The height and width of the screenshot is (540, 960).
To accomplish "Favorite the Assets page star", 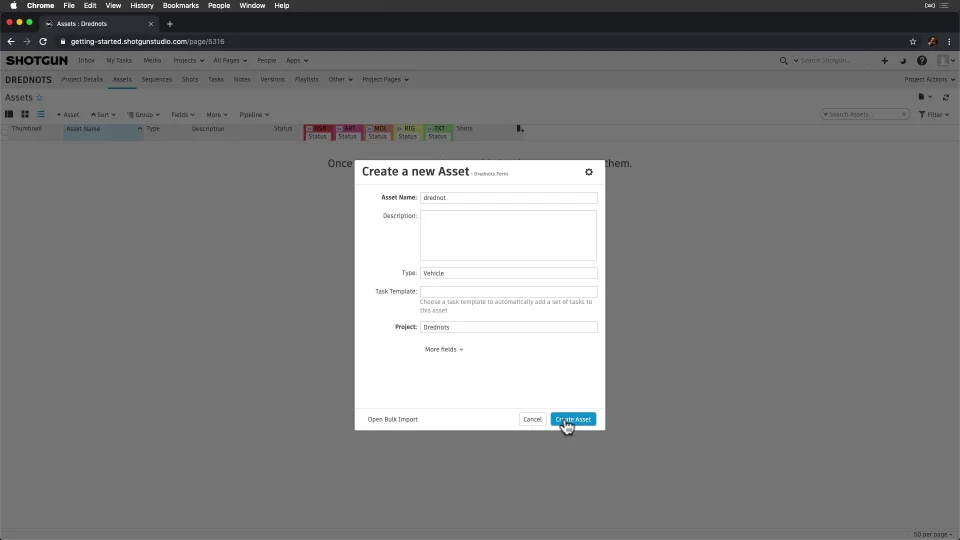I will pyautogui.click(x=40, y=97).
